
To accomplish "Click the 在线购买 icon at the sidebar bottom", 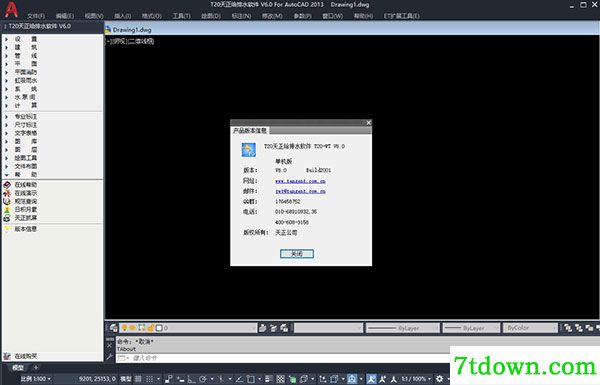I will pyautogui.click(x=7, y=356).
